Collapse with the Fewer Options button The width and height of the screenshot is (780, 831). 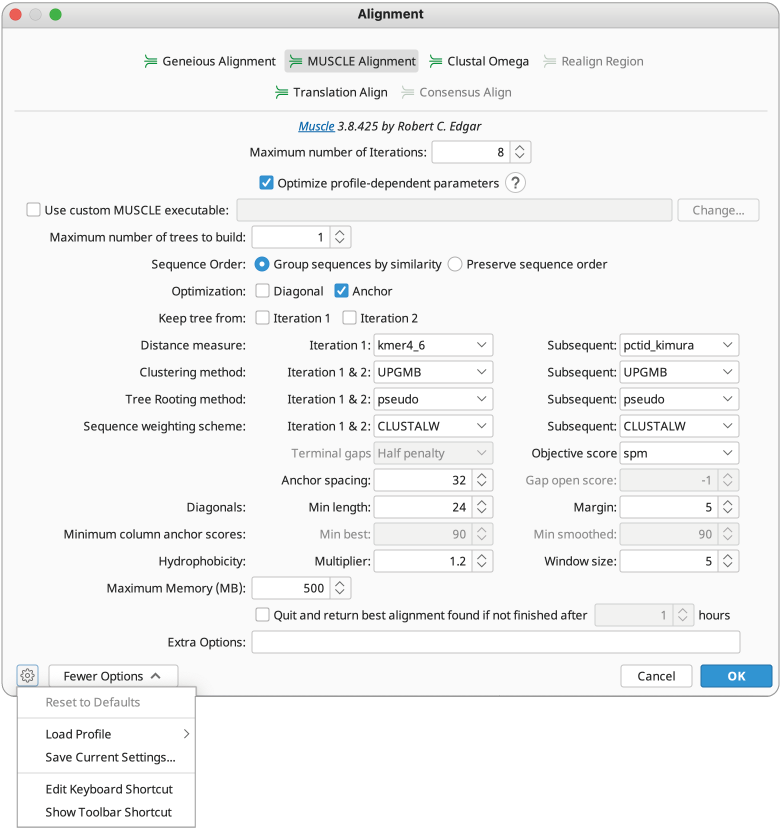point(113,676)
